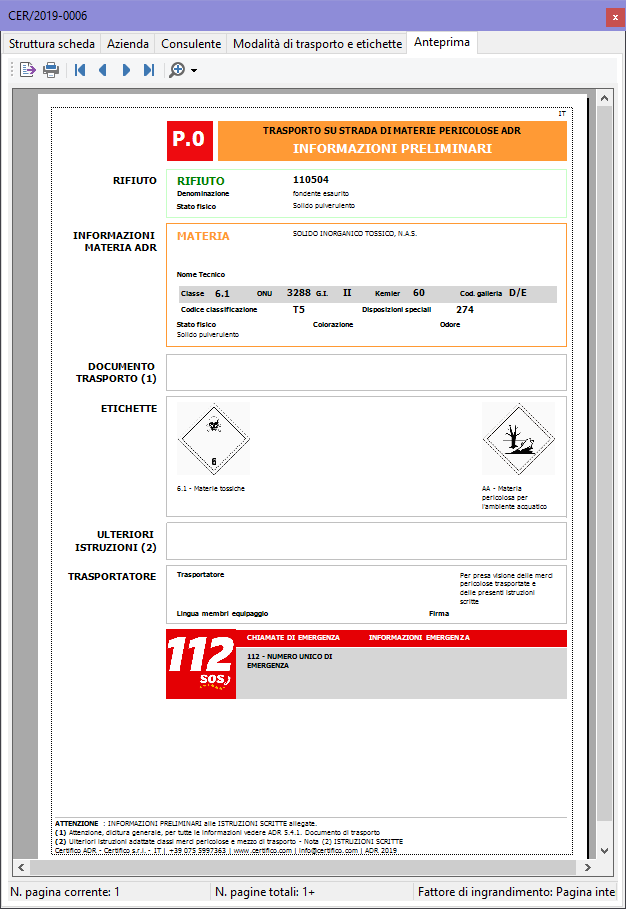The height and width of the screenshot is (909, 626).
Task: Click waste code 110504
Action: coord(311,180)
